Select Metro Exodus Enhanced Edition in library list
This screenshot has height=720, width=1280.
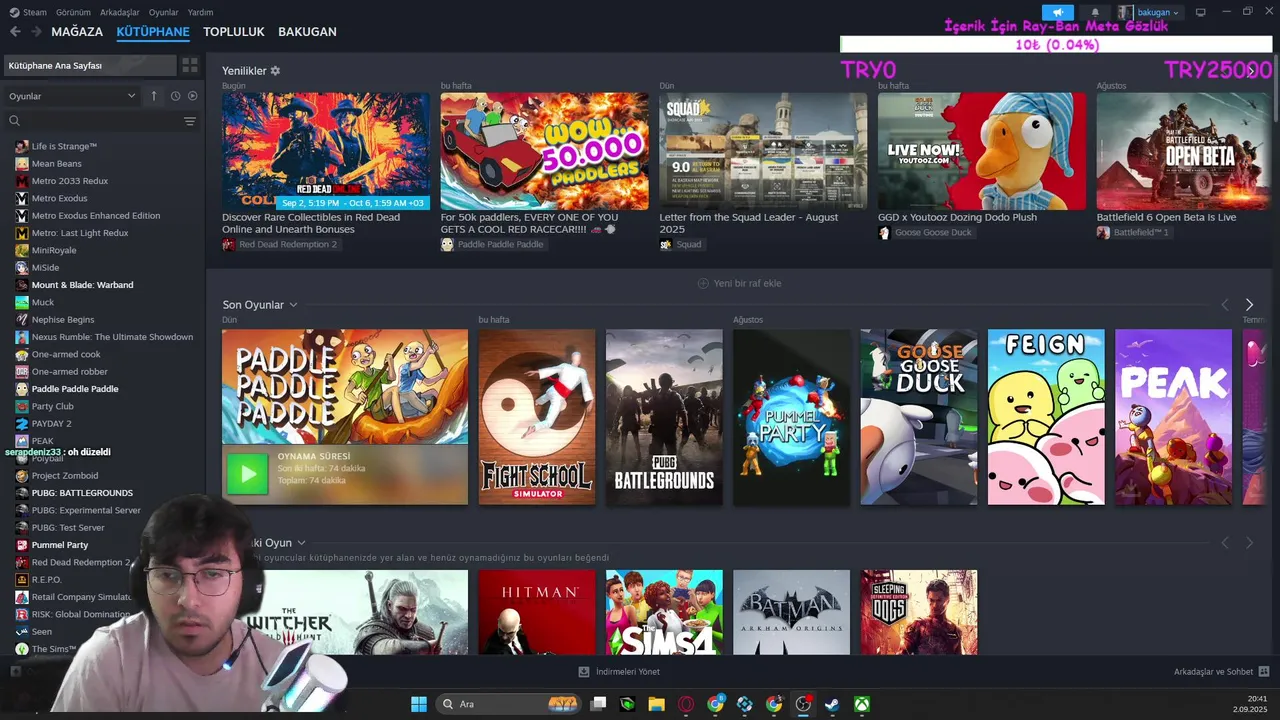click(x=96, y=216)
